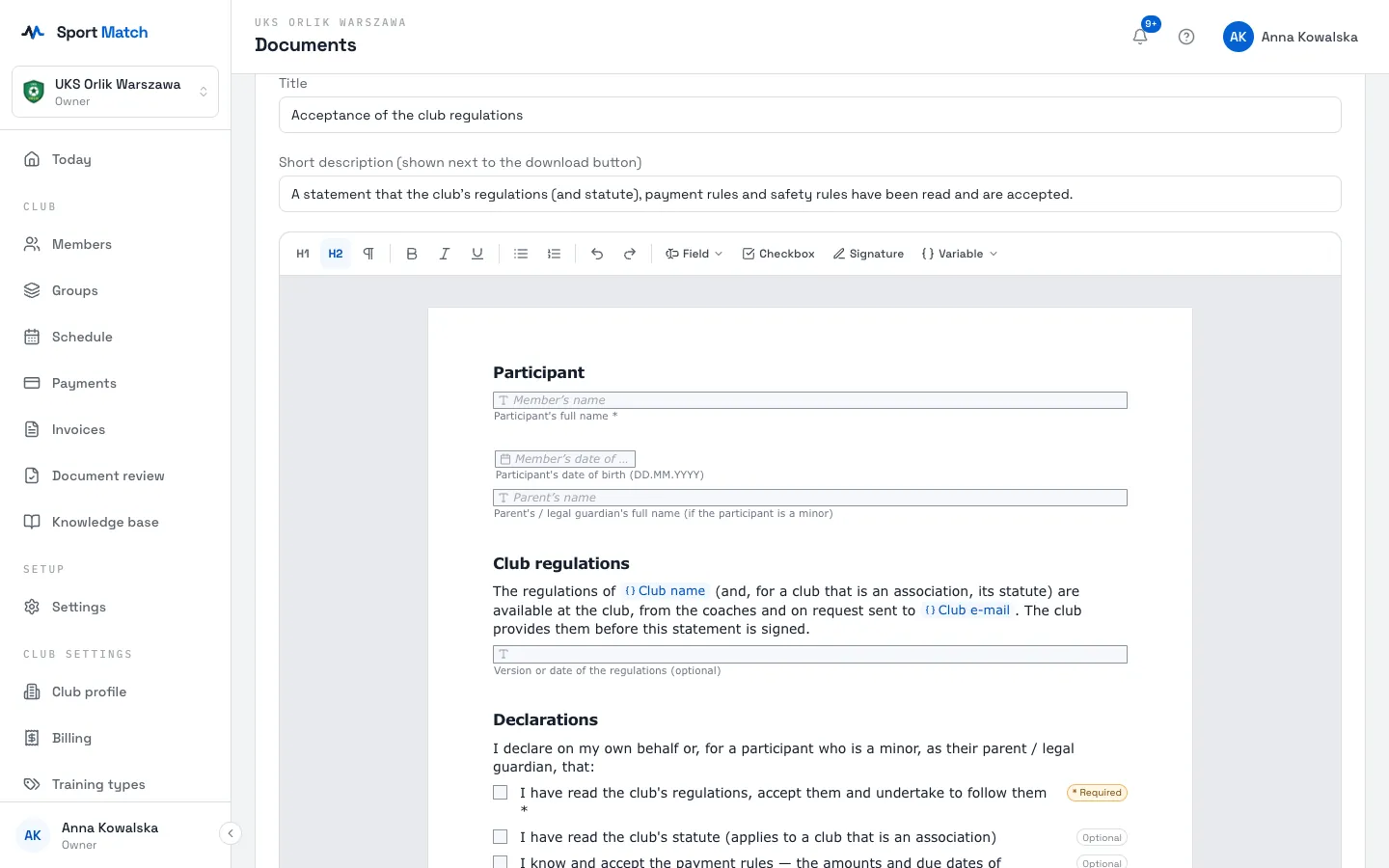Collapse the sidebar with the chevron button

point(231,833)
